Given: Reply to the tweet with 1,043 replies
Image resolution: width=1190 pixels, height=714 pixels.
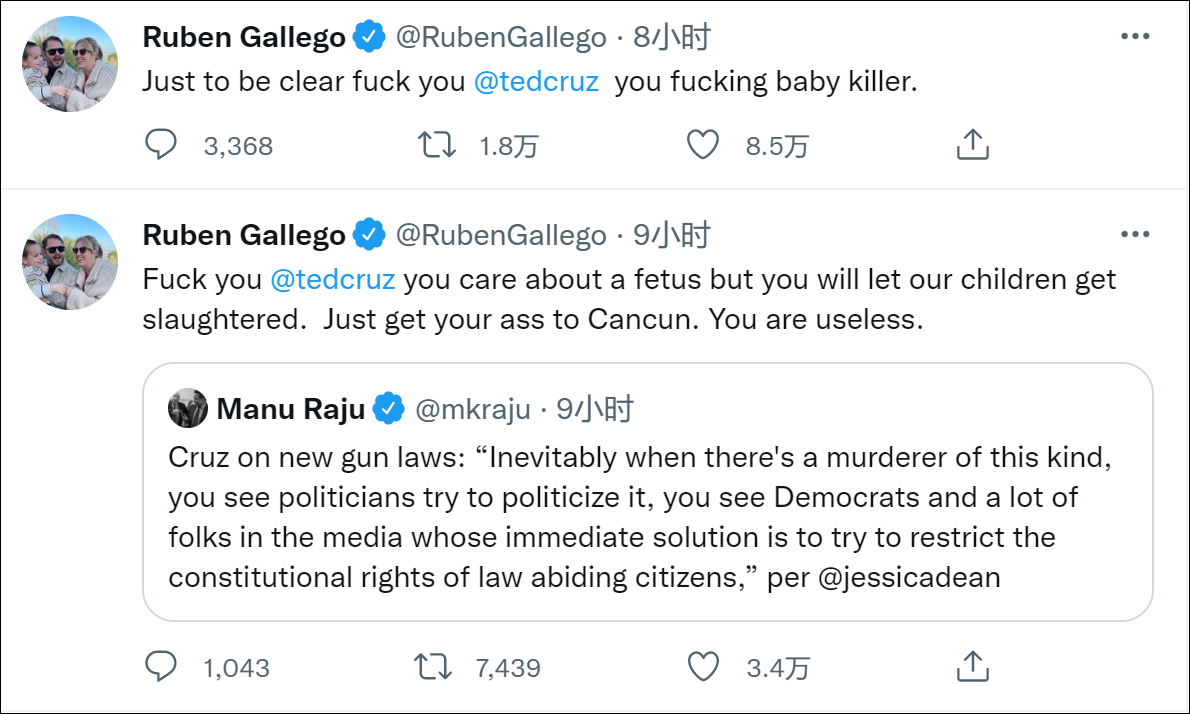Looking at the screenshot, I should click(x=161, y=666).
